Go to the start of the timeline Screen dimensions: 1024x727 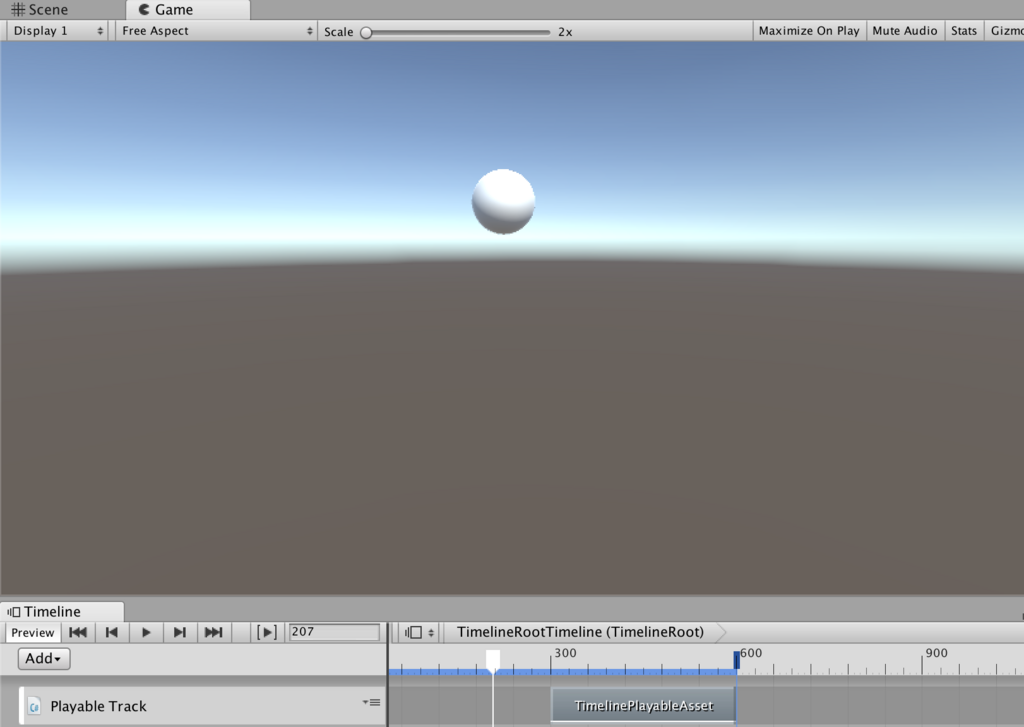point(78,632)
